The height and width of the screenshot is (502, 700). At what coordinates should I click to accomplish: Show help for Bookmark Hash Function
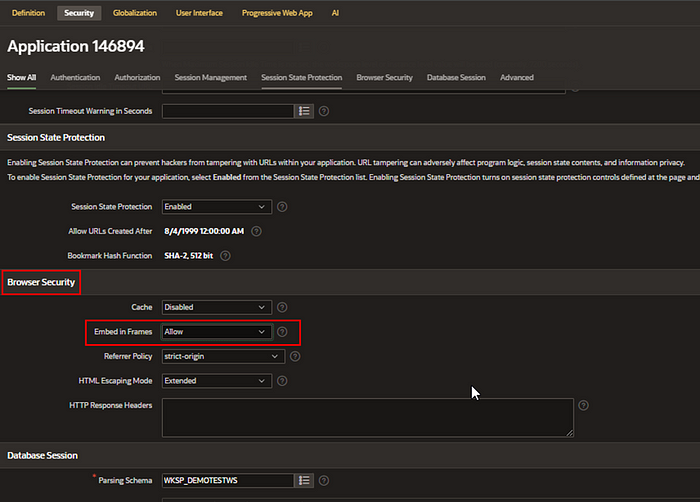[x=225, y=256]
